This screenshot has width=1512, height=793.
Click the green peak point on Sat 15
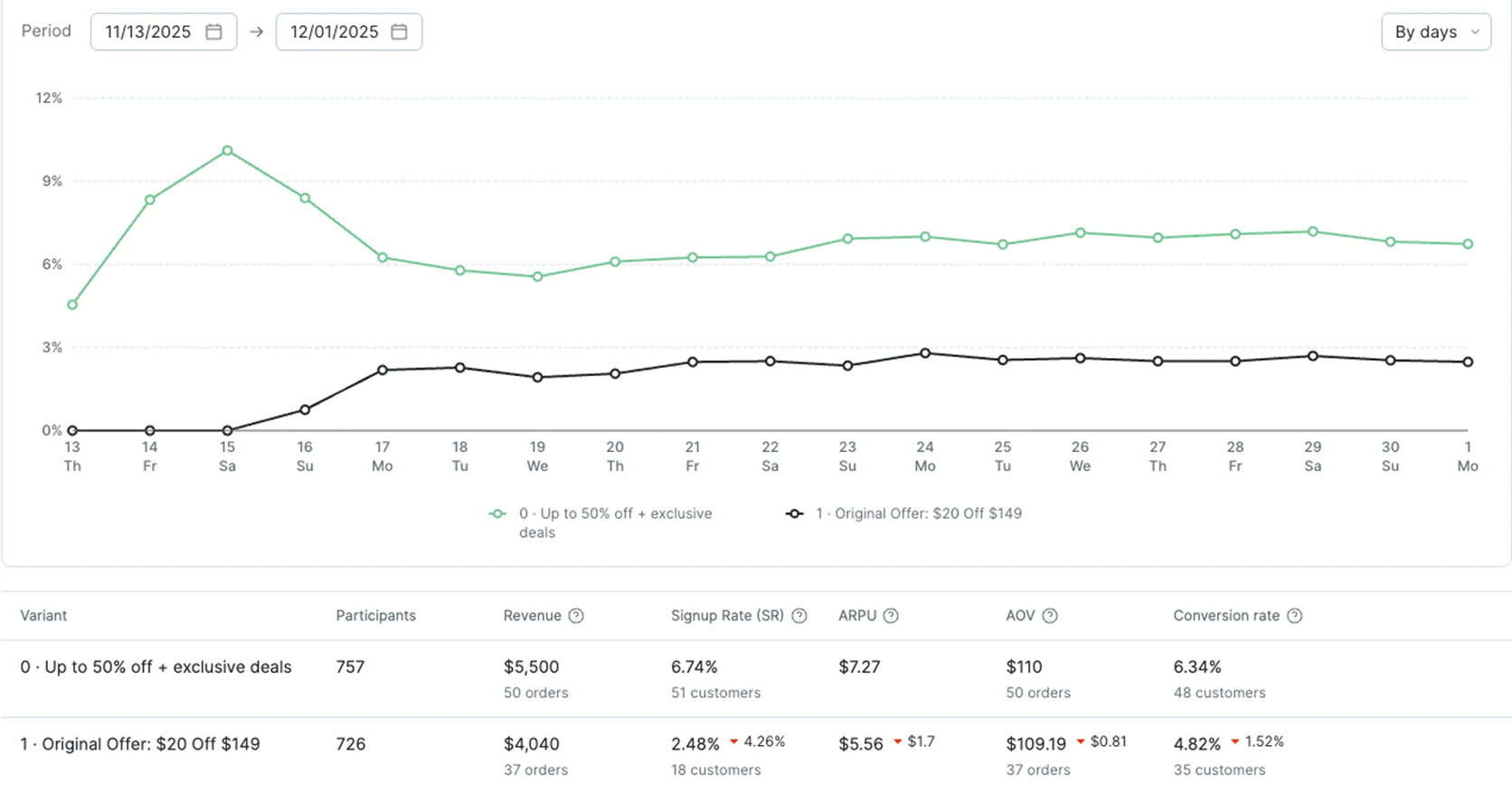(228, 151)
